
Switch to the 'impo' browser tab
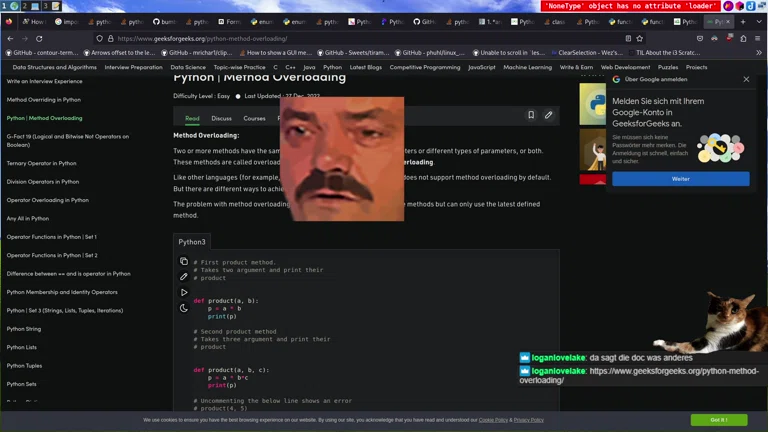click(67, 22)
